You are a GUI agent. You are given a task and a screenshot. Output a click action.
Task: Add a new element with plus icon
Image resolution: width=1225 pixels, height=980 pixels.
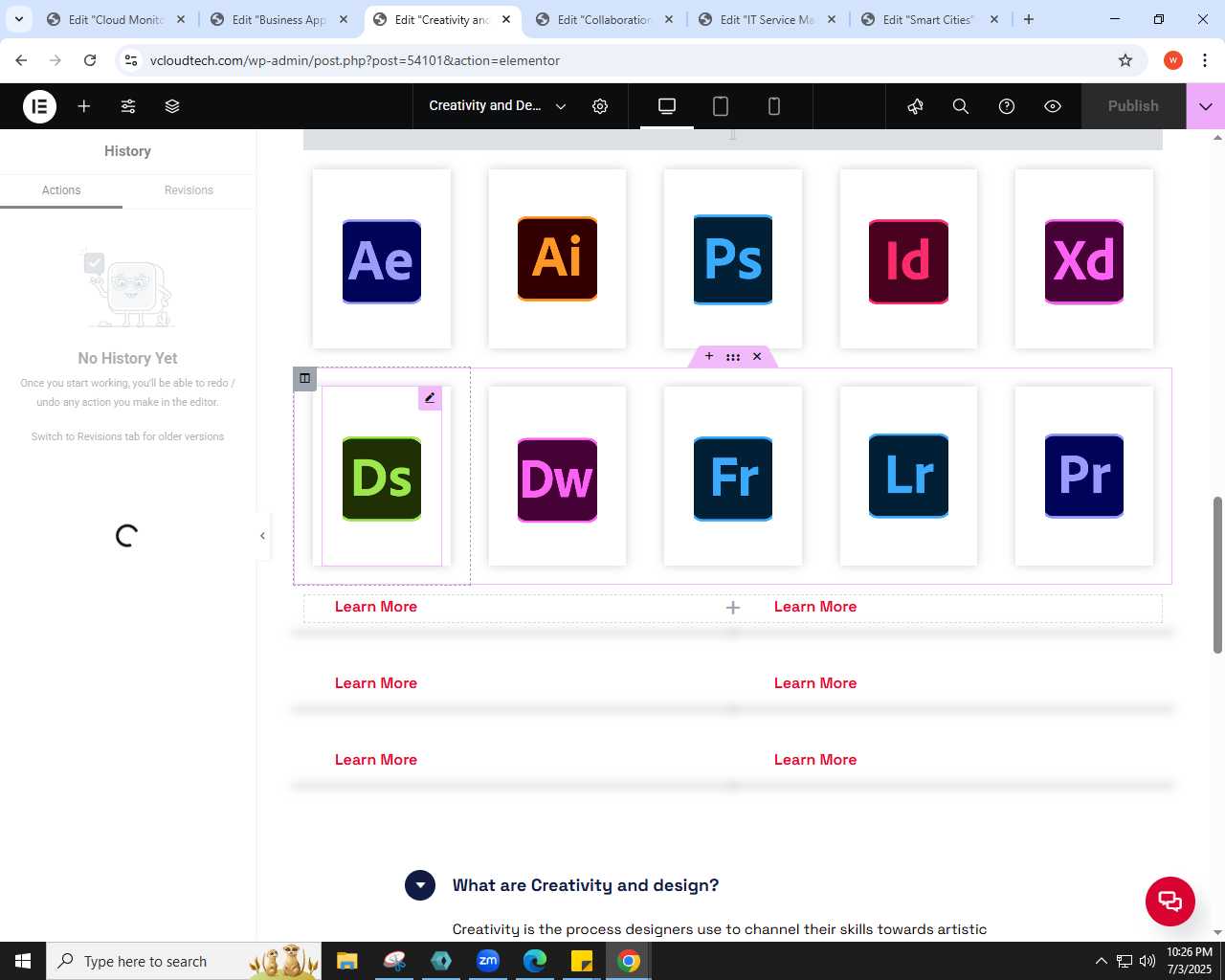coord(84,106)
